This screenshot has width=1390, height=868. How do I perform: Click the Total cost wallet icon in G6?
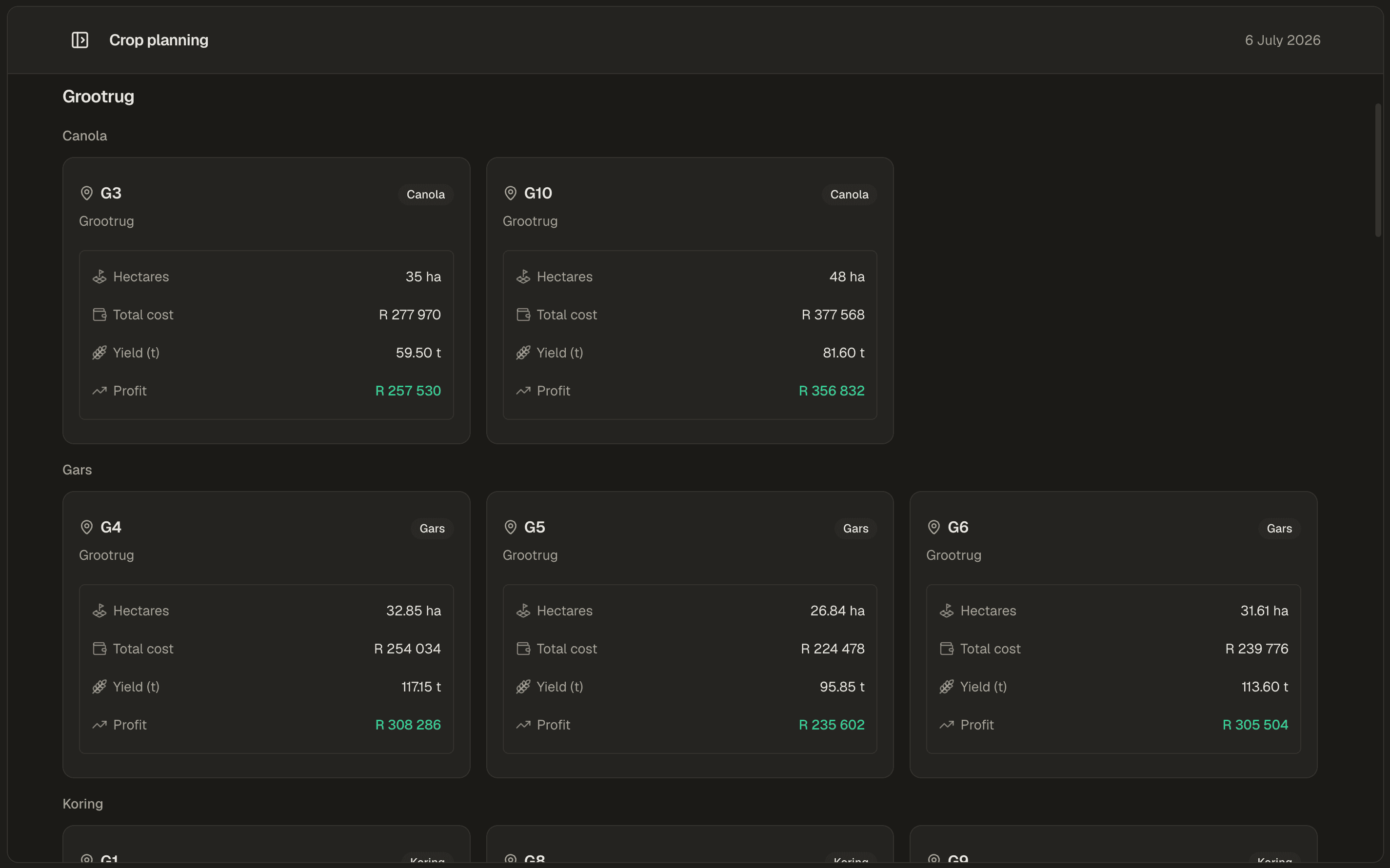pos(947,649)
